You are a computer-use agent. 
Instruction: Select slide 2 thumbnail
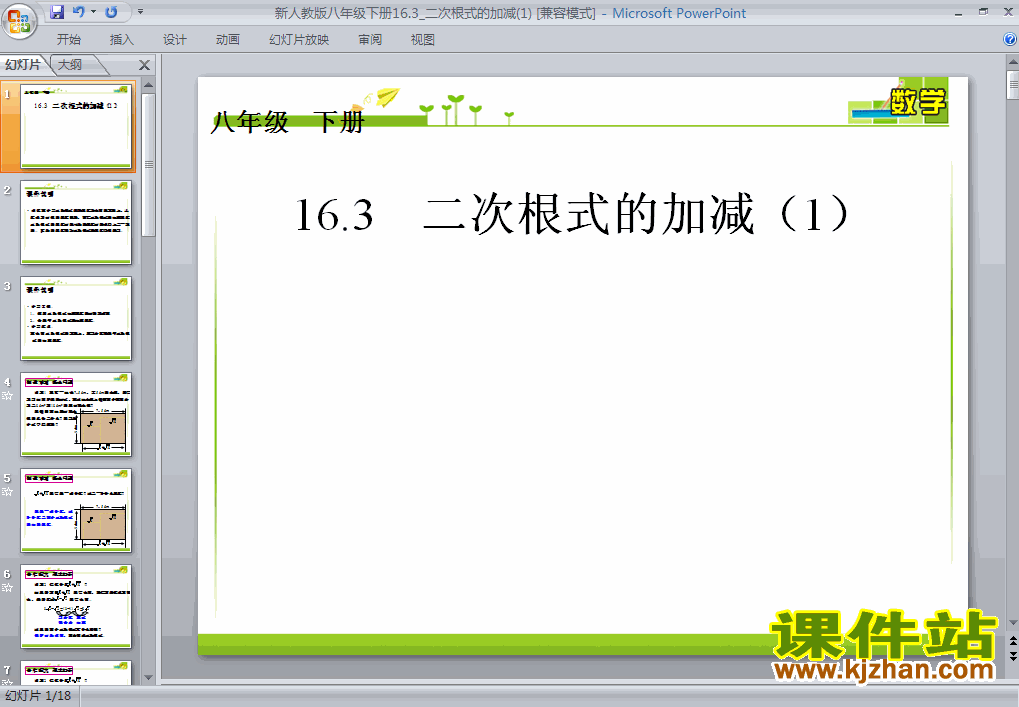tap(76, 222)
